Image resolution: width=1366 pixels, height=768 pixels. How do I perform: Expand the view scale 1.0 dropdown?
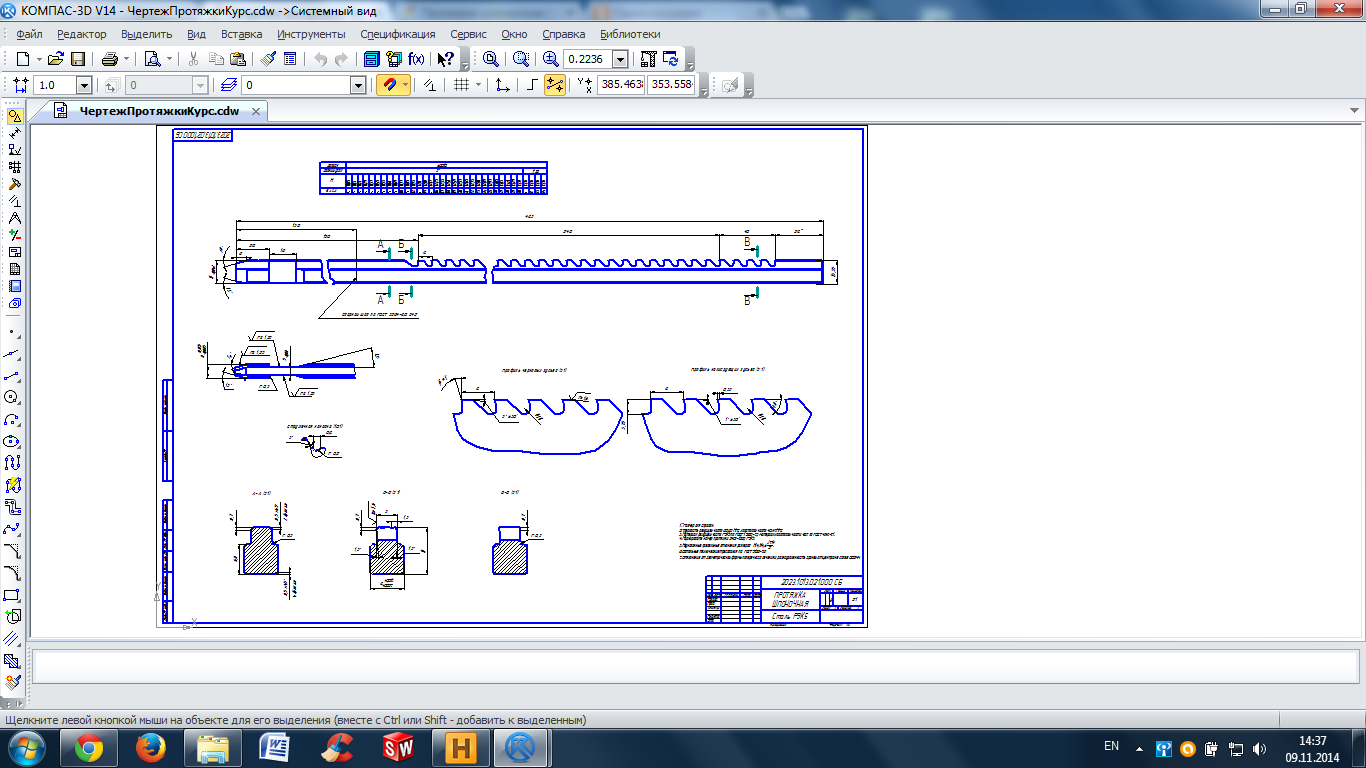point(83,86)
